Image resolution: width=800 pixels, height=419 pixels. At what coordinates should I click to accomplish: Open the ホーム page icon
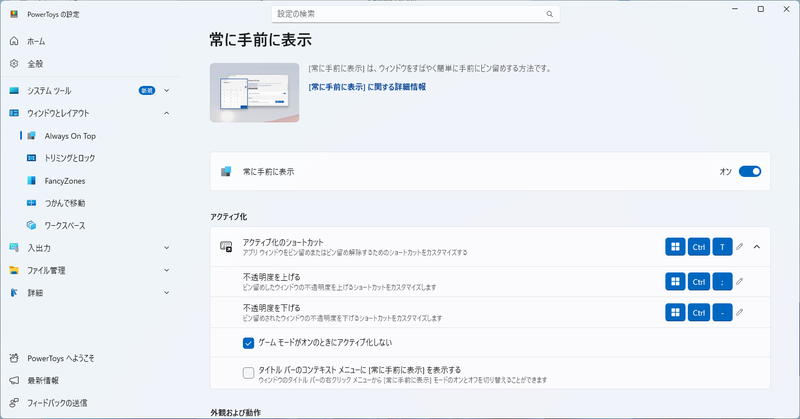pyautogui.click(x=14, y=41)
